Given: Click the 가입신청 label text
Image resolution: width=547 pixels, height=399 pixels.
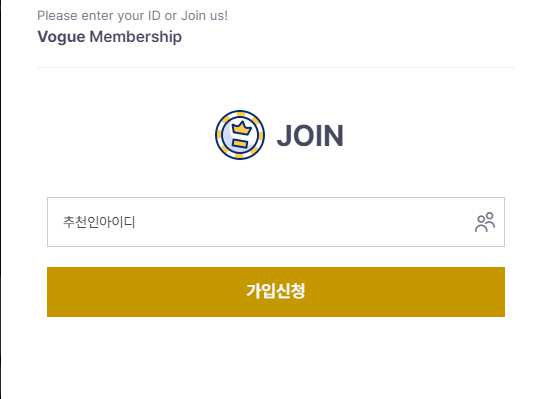Looking at the screenshot, I should [x=276, y=291].
